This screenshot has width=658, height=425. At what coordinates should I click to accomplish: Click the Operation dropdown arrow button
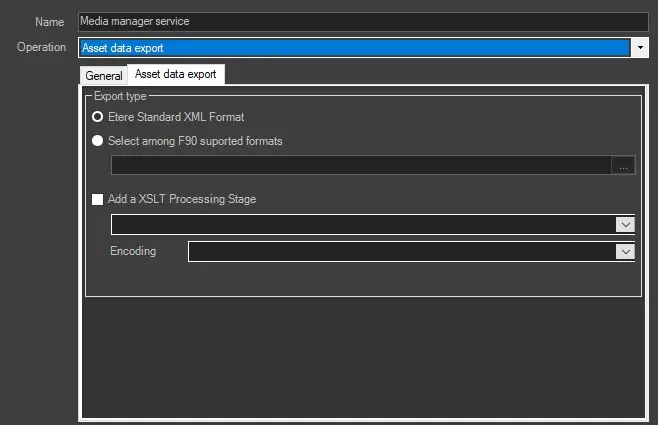point(640,47)
